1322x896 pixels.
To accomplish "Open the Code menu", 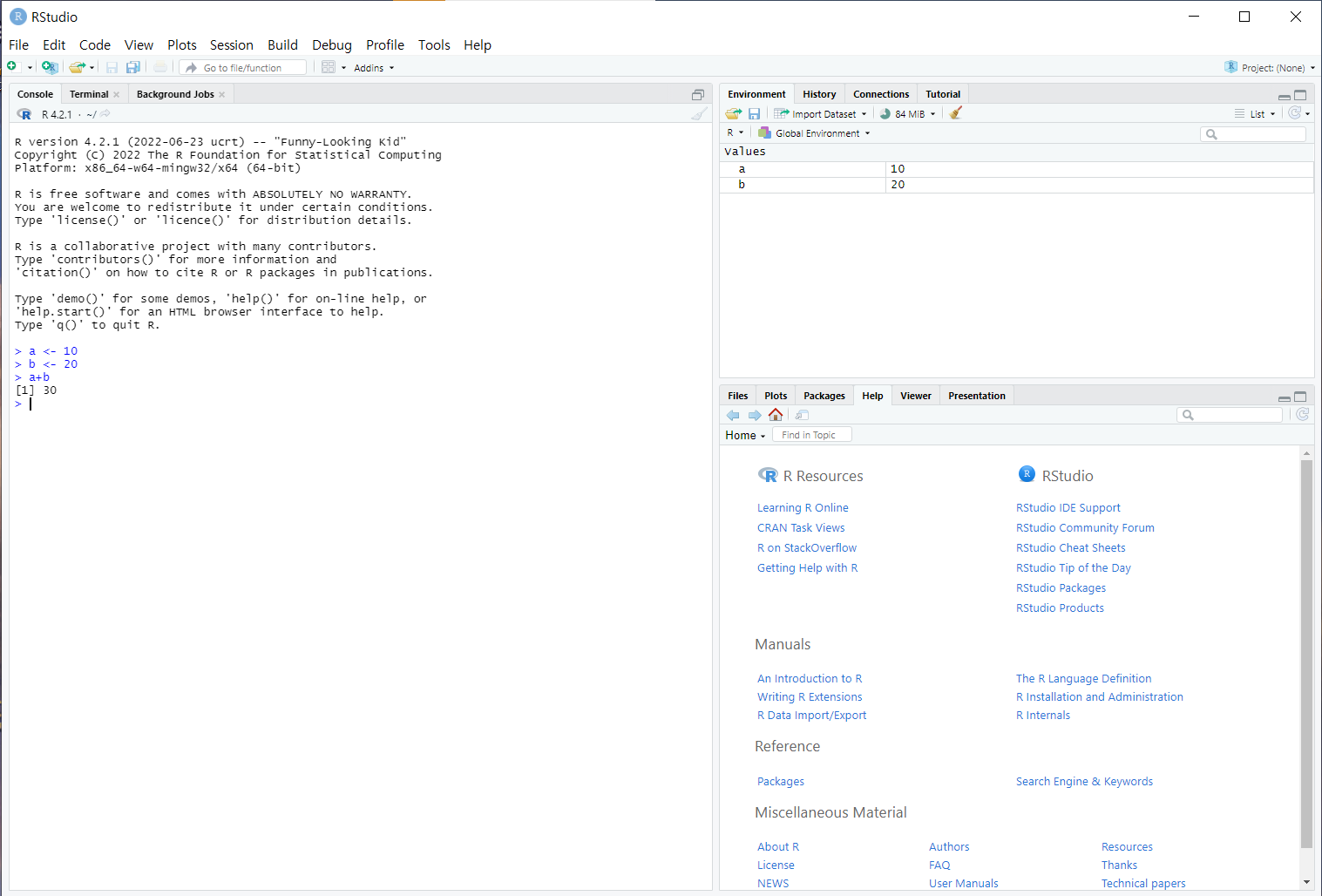I will (95, 45).
